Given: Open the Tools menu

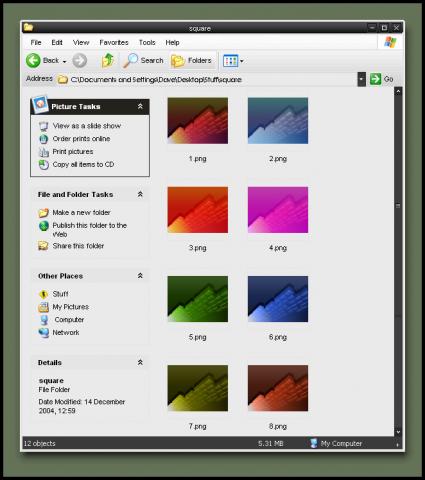Looking at the screenshot, I should coord(147,42).
